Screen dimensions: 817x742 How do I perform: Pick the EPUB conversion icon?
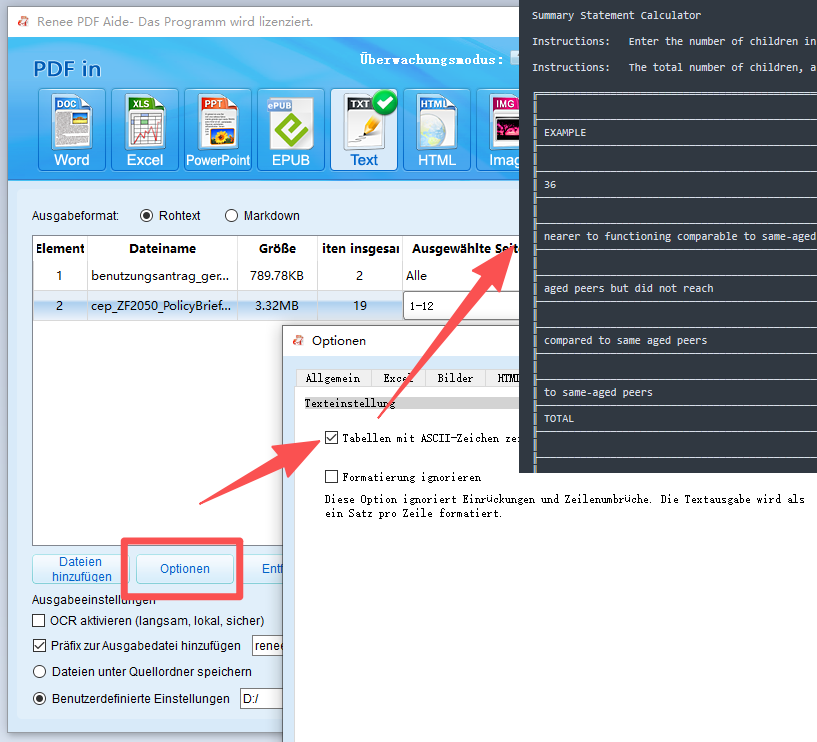point(291,130)
